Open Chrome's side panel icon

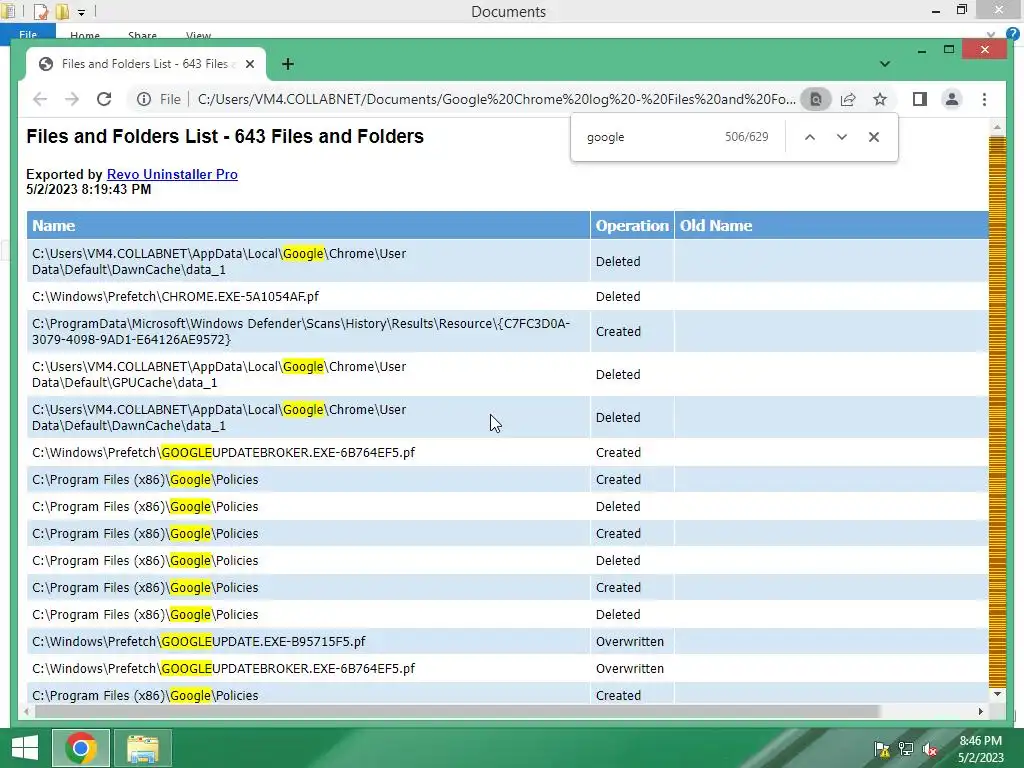[x=920, y=99]
